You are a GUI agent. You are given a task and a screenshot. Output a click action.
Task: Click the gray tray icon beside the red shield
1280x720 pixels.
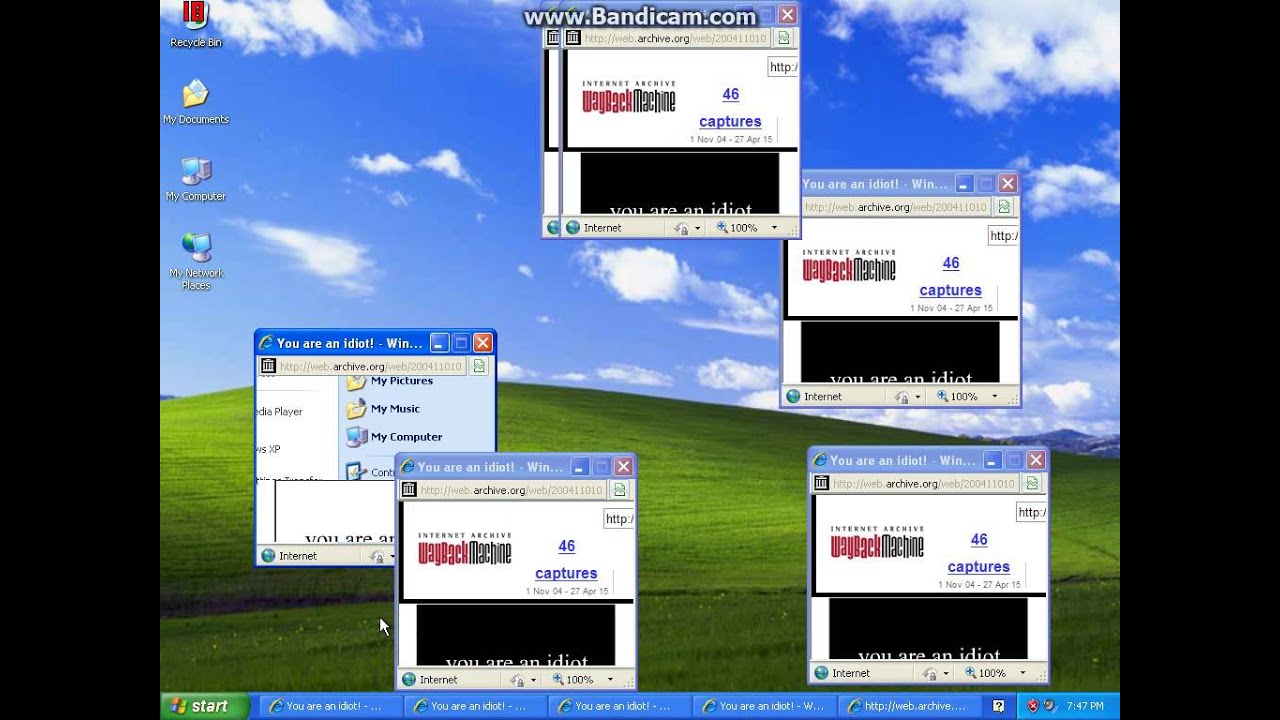point(1049,705)
